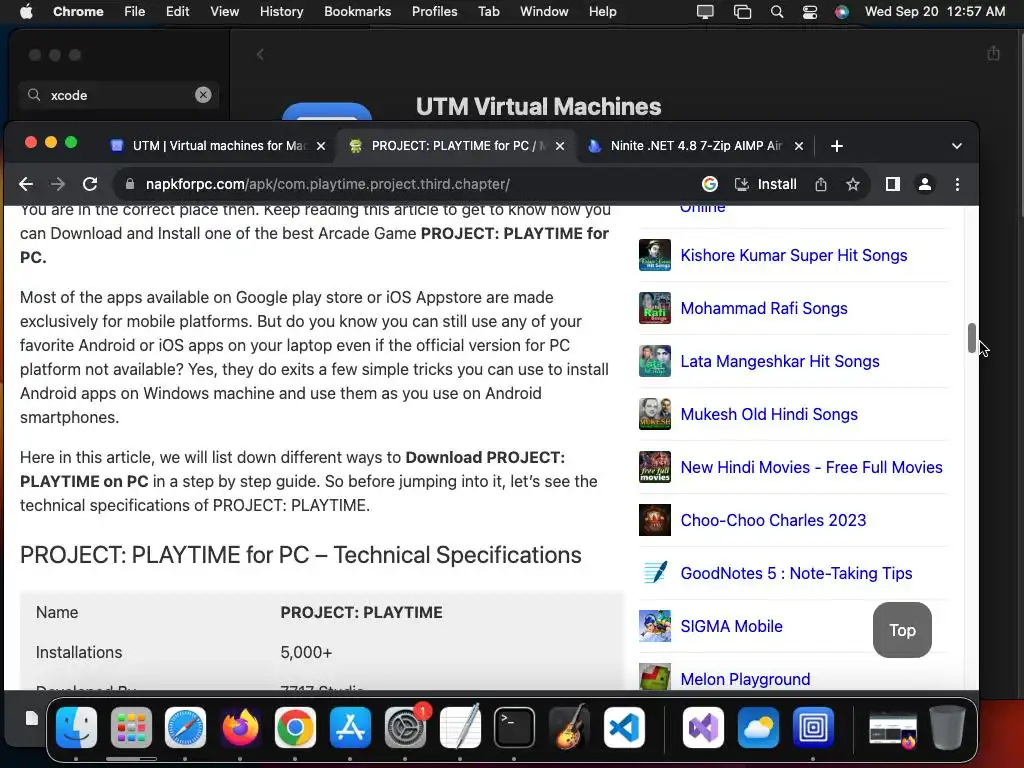Screen dimensions: 1024x768
Task: Open App Store from the Dock
Action: tap(350, 728)
